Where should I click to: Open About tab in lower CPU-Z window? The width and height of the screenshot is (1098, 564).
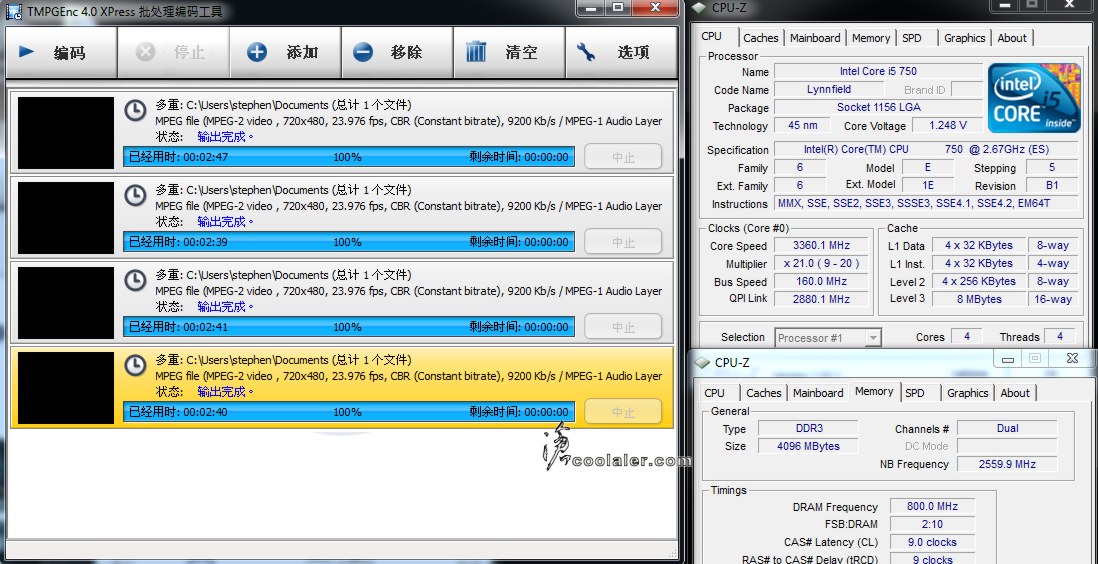tap(1015, 393)
